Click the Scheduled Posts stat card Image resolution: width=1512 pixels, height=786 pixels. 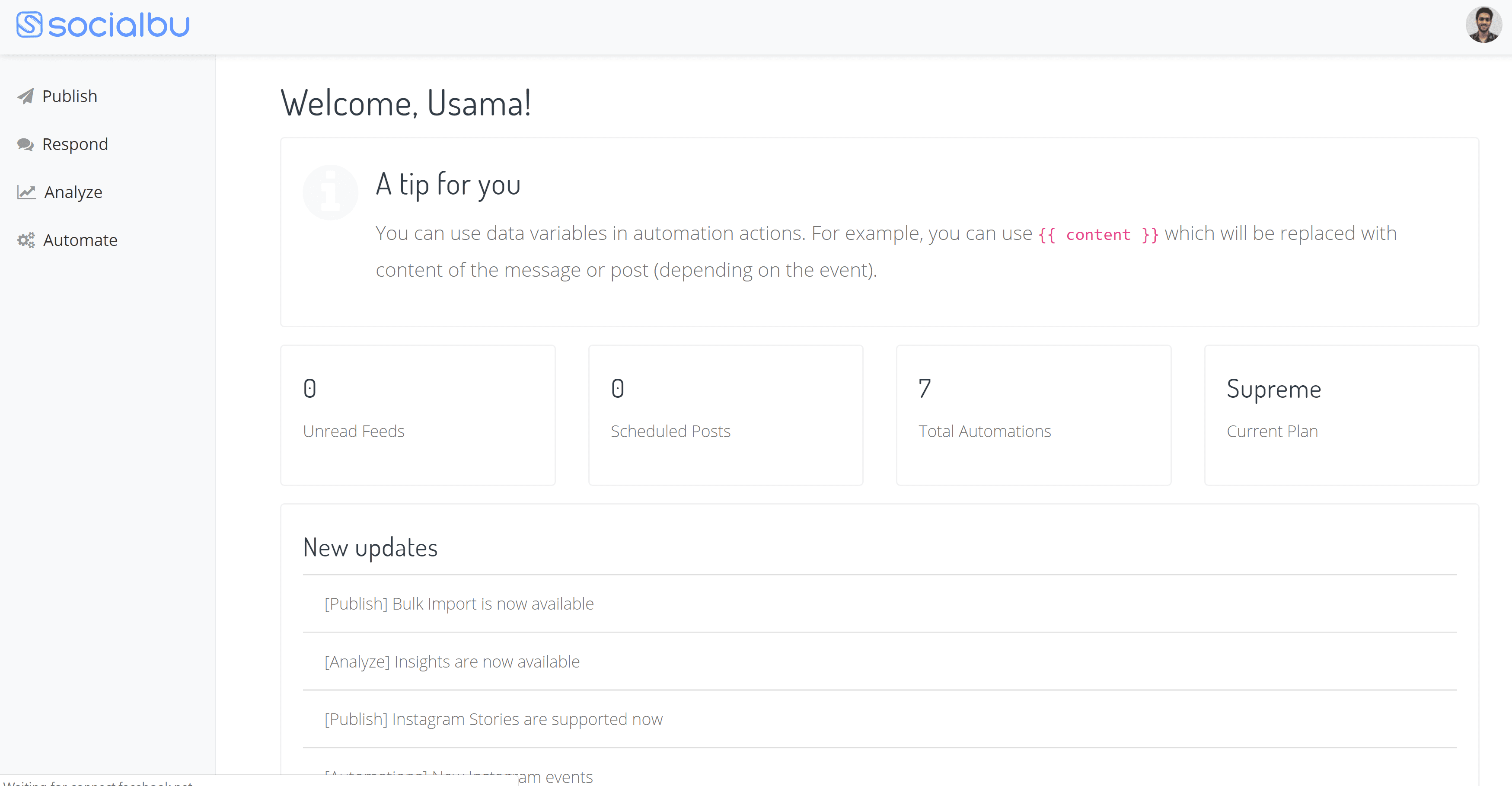[725, 415]
